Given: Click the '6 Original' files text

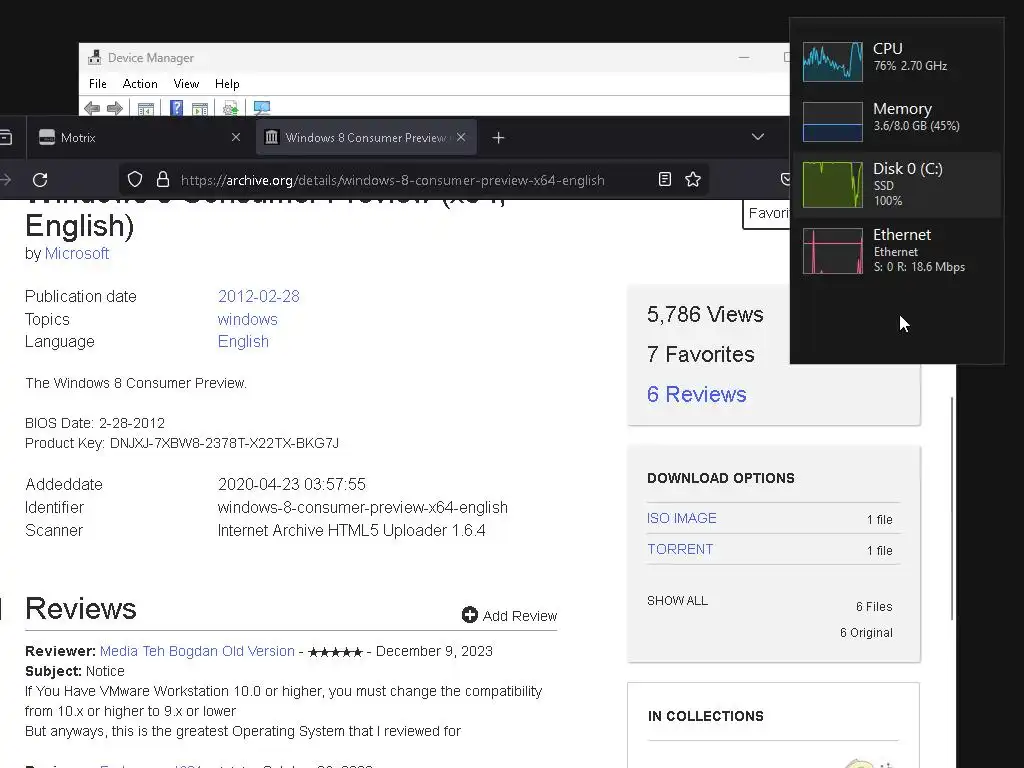Looking at the screenshot, I should pos(866,633).
